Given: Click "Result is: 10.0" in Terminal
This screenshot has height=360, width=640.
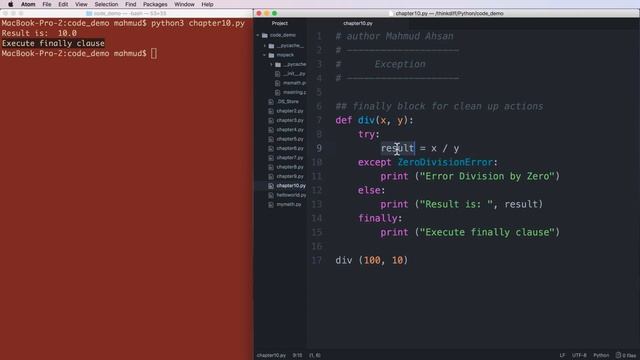Looking at the screenshot, I should (39, 33).
